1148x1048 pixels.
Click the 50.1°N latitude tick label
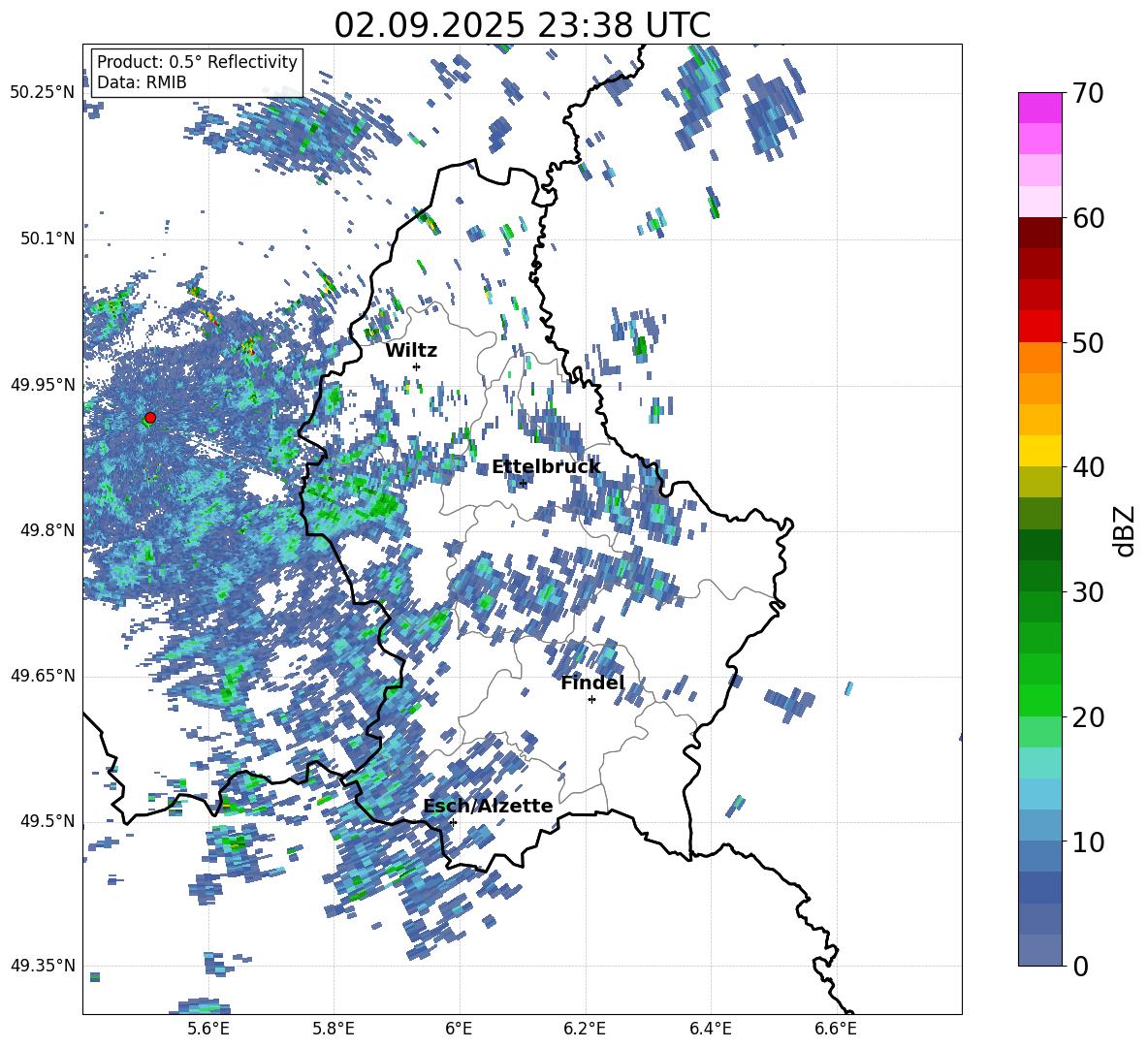[x=47, y=238]
